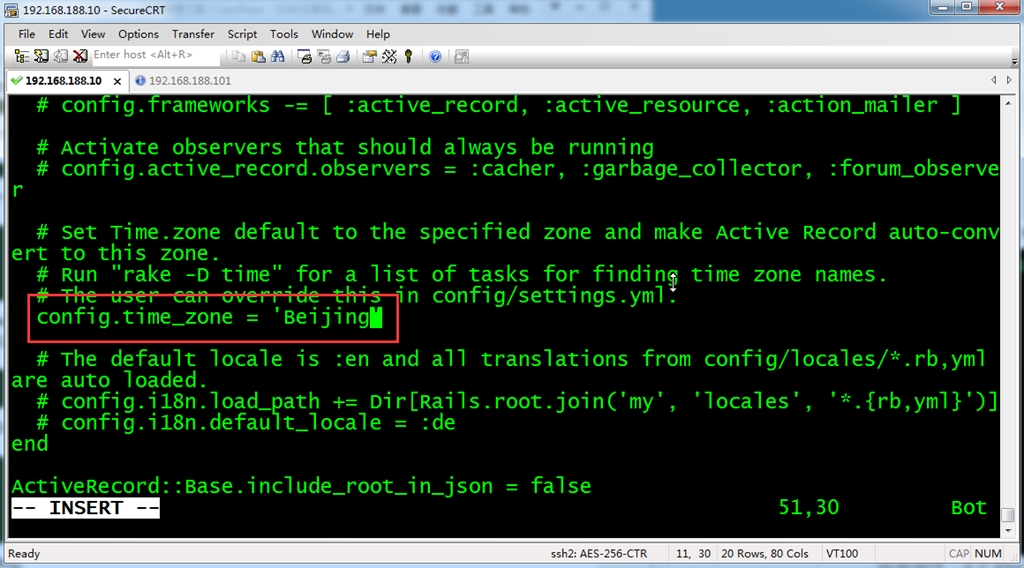Expand toolbar options arrow at toolbar's right end

pos(1014,62)
